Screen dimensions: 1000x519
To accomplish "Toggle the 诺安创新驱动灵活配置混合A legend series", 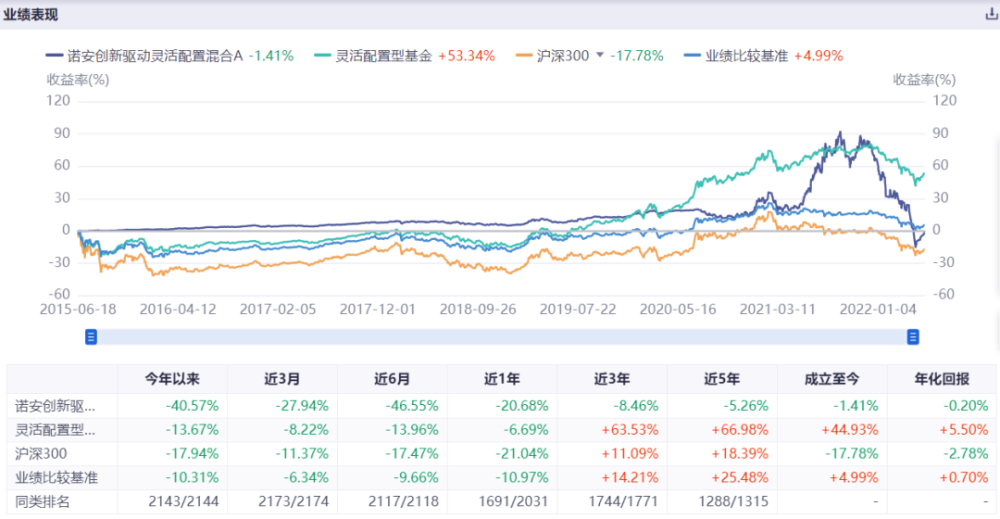I will [x=144, y=56].
